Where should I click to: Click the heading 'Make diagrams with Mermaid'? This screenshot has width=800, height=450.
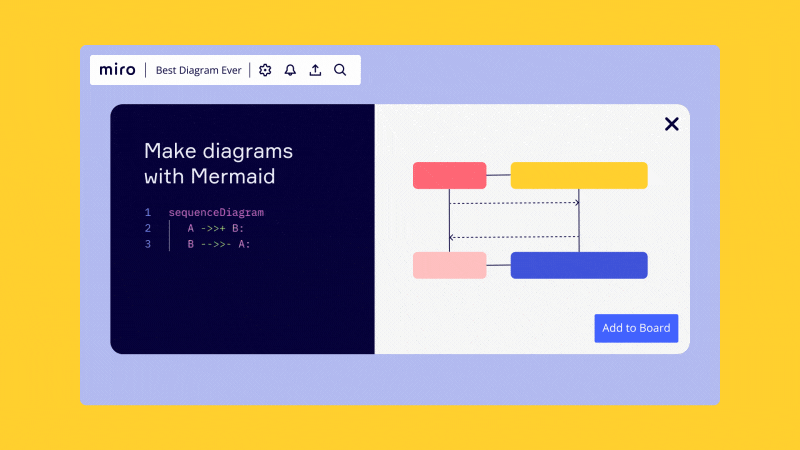[x=218, y=164]
